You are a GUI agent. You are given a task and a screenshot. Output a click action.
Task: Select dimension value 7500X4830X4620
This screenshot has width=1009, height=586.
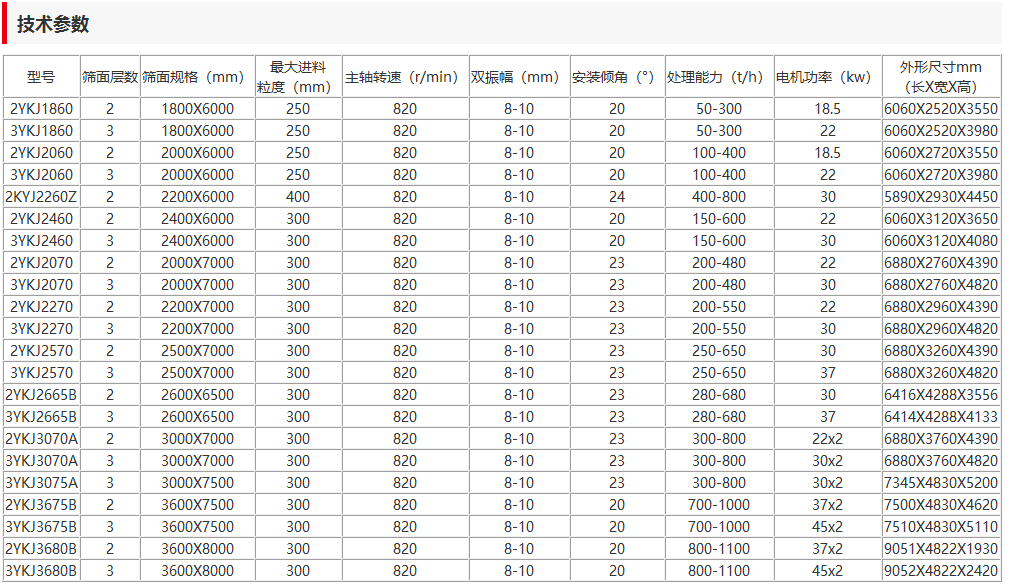point(941,504)
